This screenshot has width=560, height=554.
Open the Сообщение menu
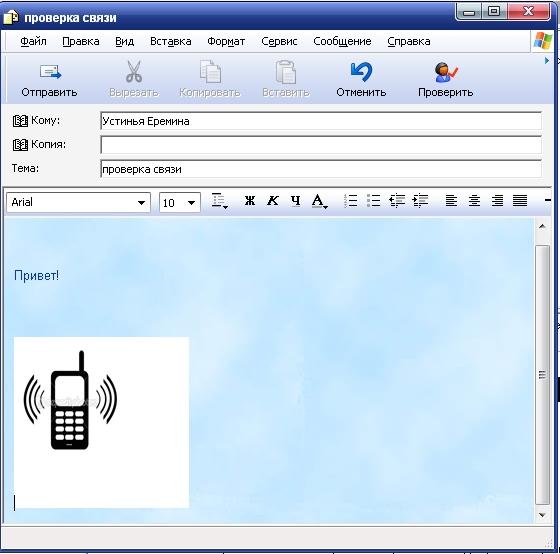342,41
